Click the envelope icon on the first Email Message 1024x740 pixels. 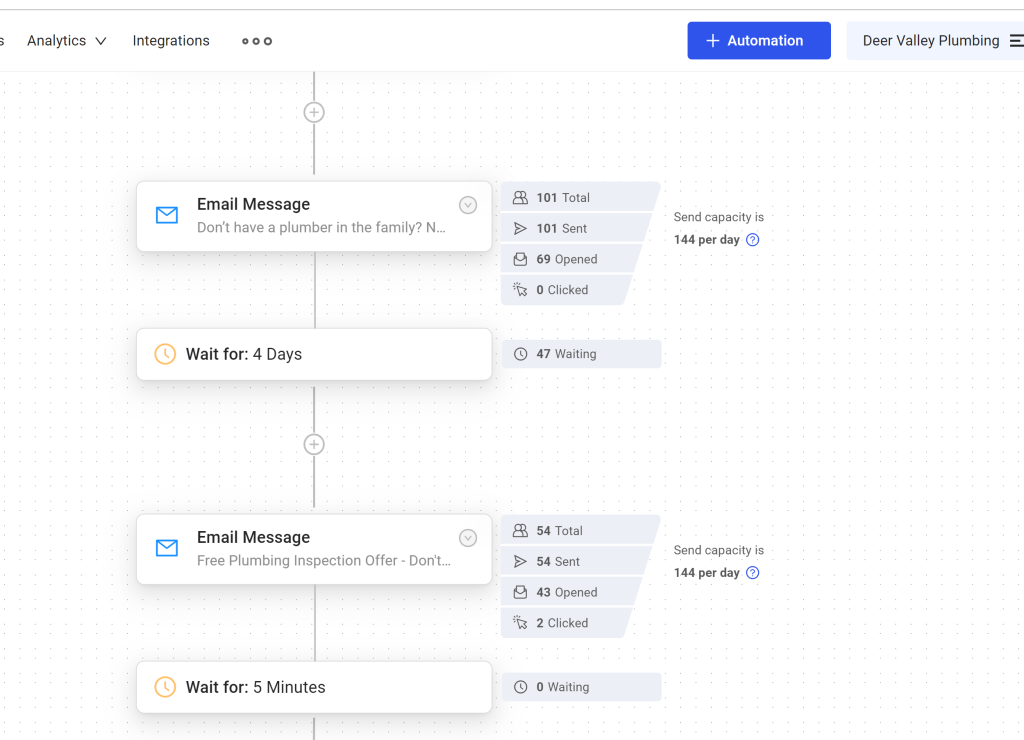point(167,215)
